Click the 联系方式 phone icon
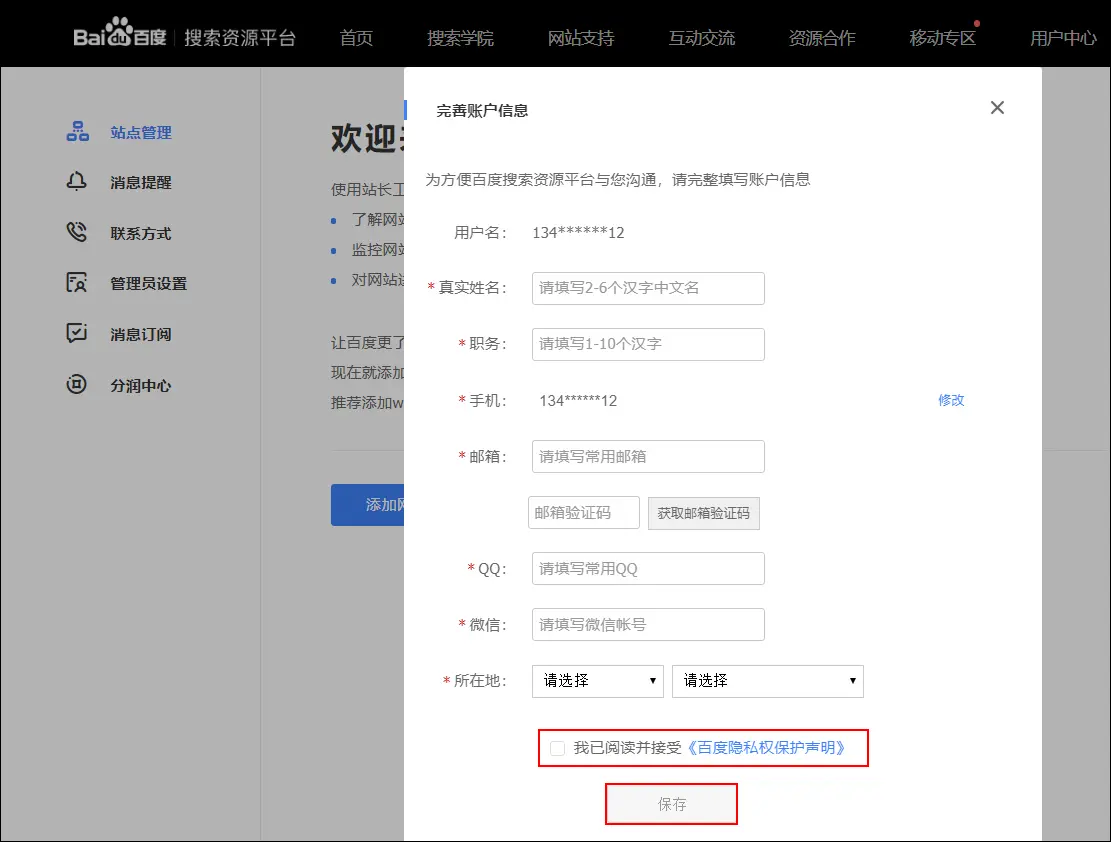Image resolution: width=1111 pixels, height=842 pixels. tap(77, 233)
